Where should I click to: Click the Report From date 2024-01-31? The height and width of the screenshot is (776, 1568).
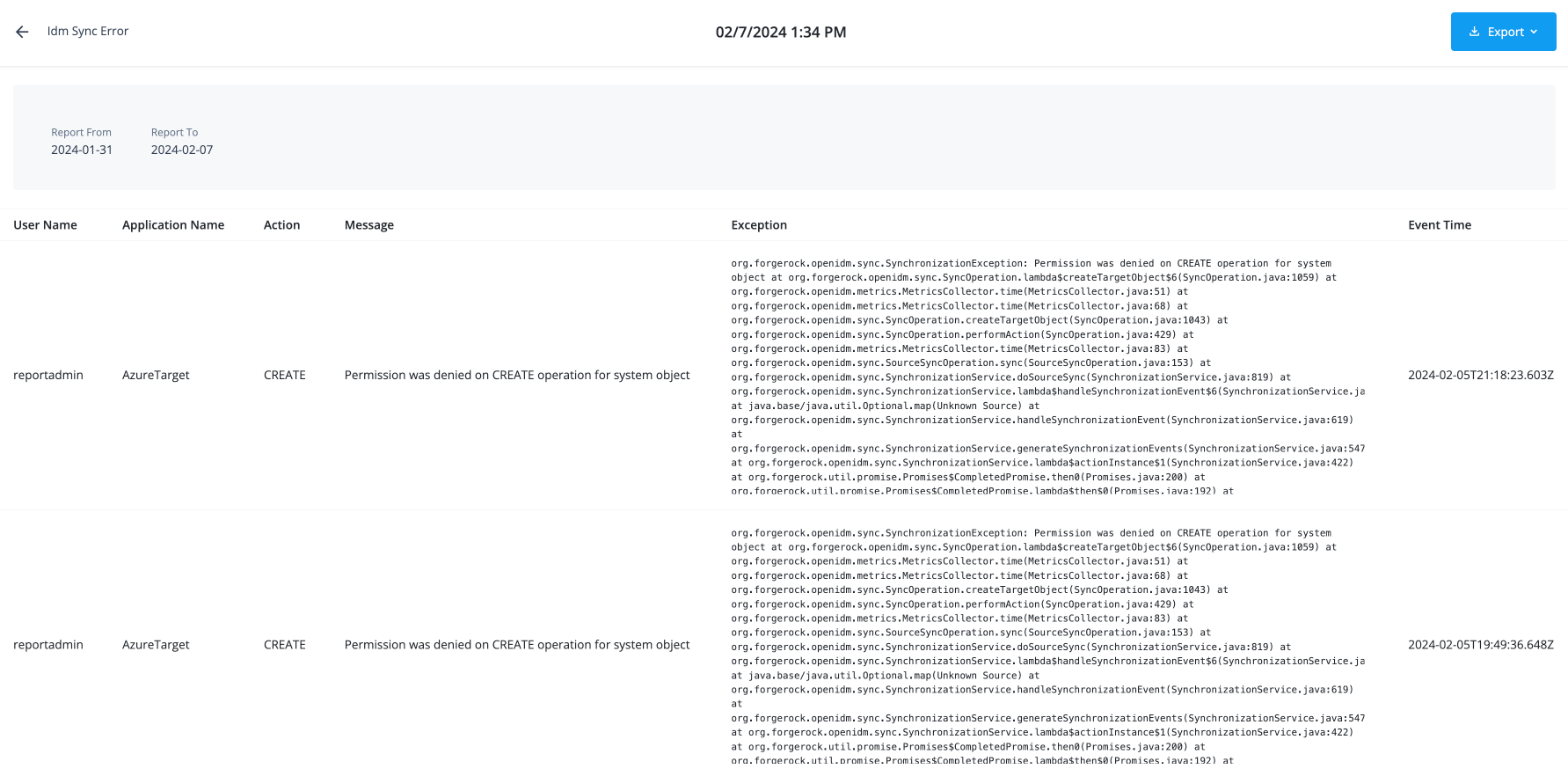pyautogui.click(x=82, y=150)
